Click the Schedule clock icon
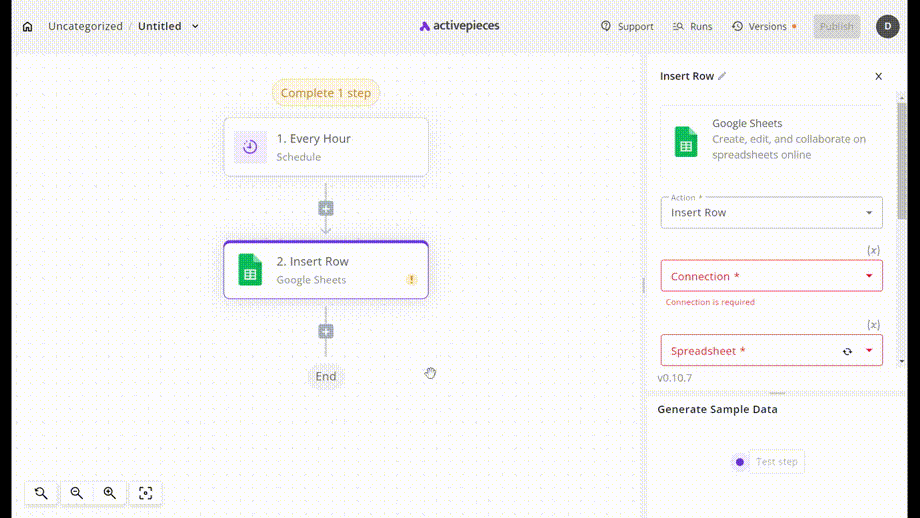The image size is (920, 518). (250, 147)
